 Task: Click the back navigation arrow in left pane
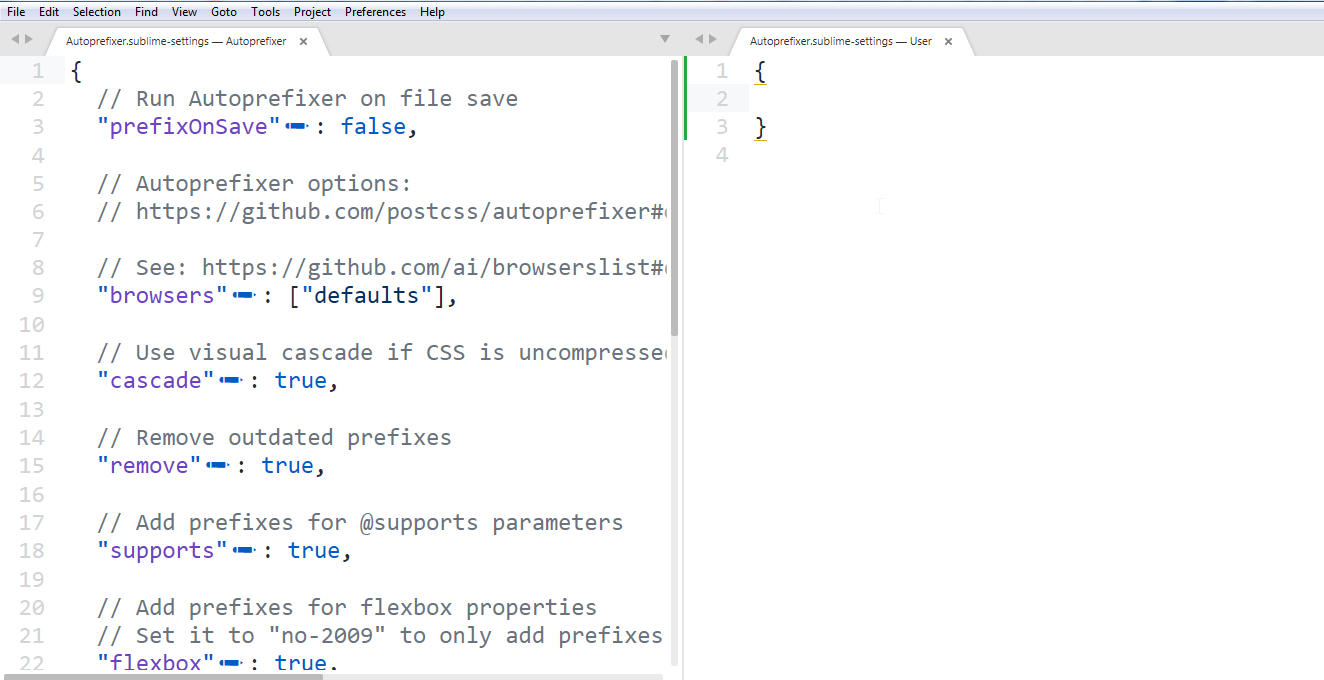click(x=14, y=38)
